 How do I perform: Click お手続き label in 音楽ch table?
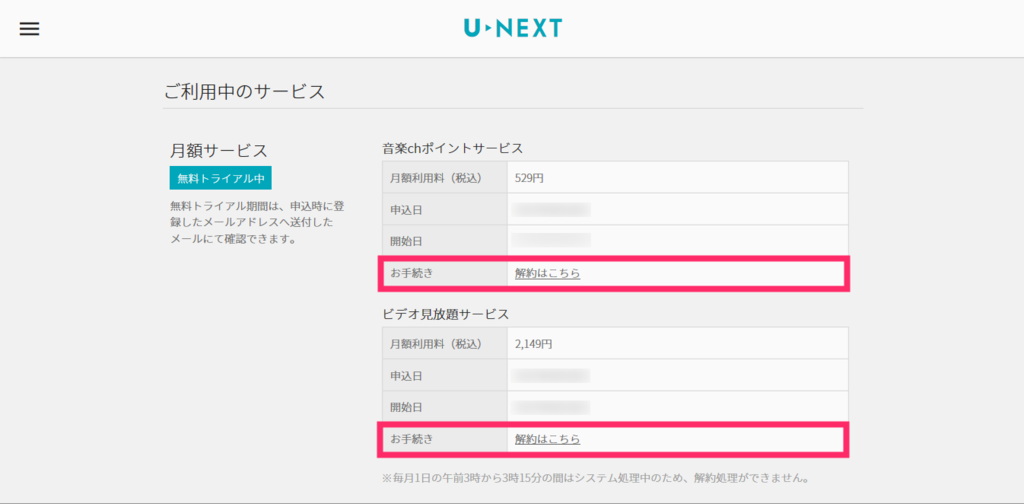(x=411, y=274)
